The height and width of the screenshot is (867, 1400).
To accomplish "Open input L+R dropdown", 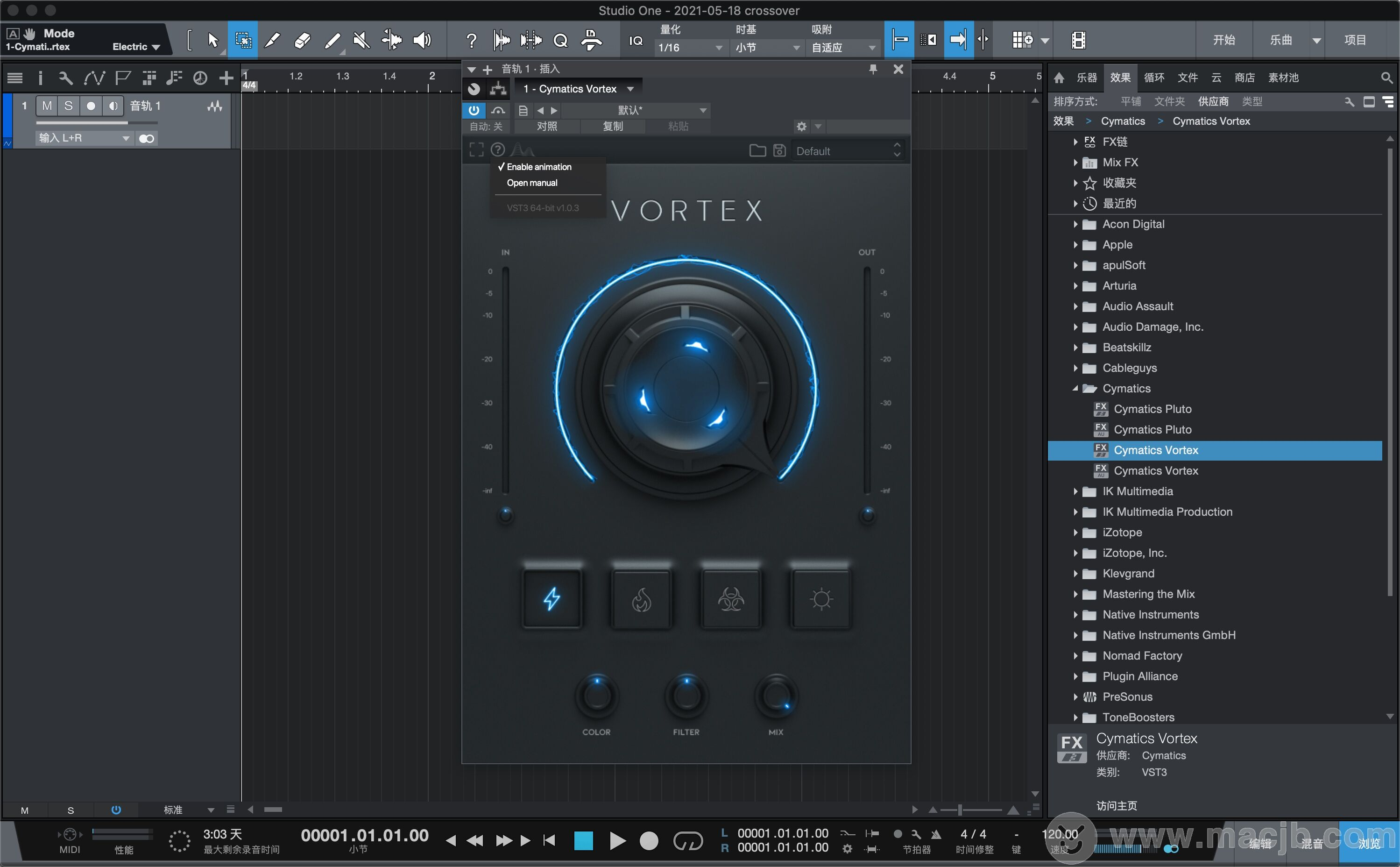I will point(84,138).
